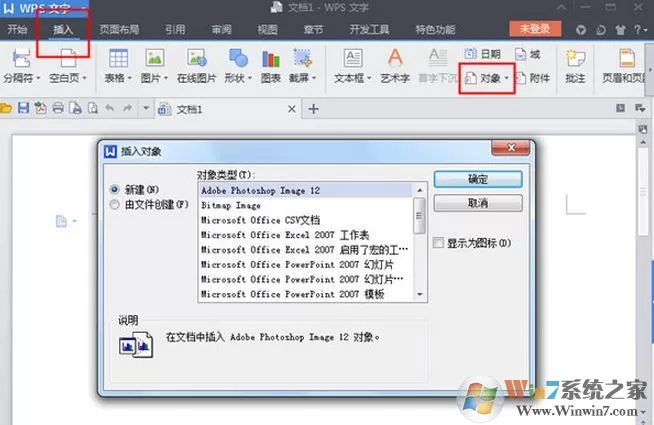This screenshot has width=654, height=425.
Task: Open the 审阅 review tab
Action: coord(221,30)
